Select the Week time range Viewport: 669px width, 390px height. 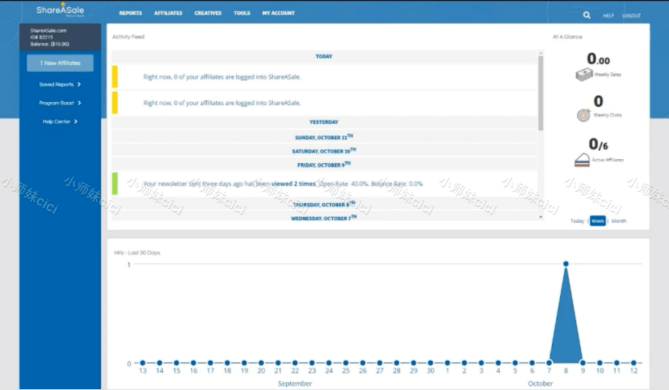[x=598, y=221]
